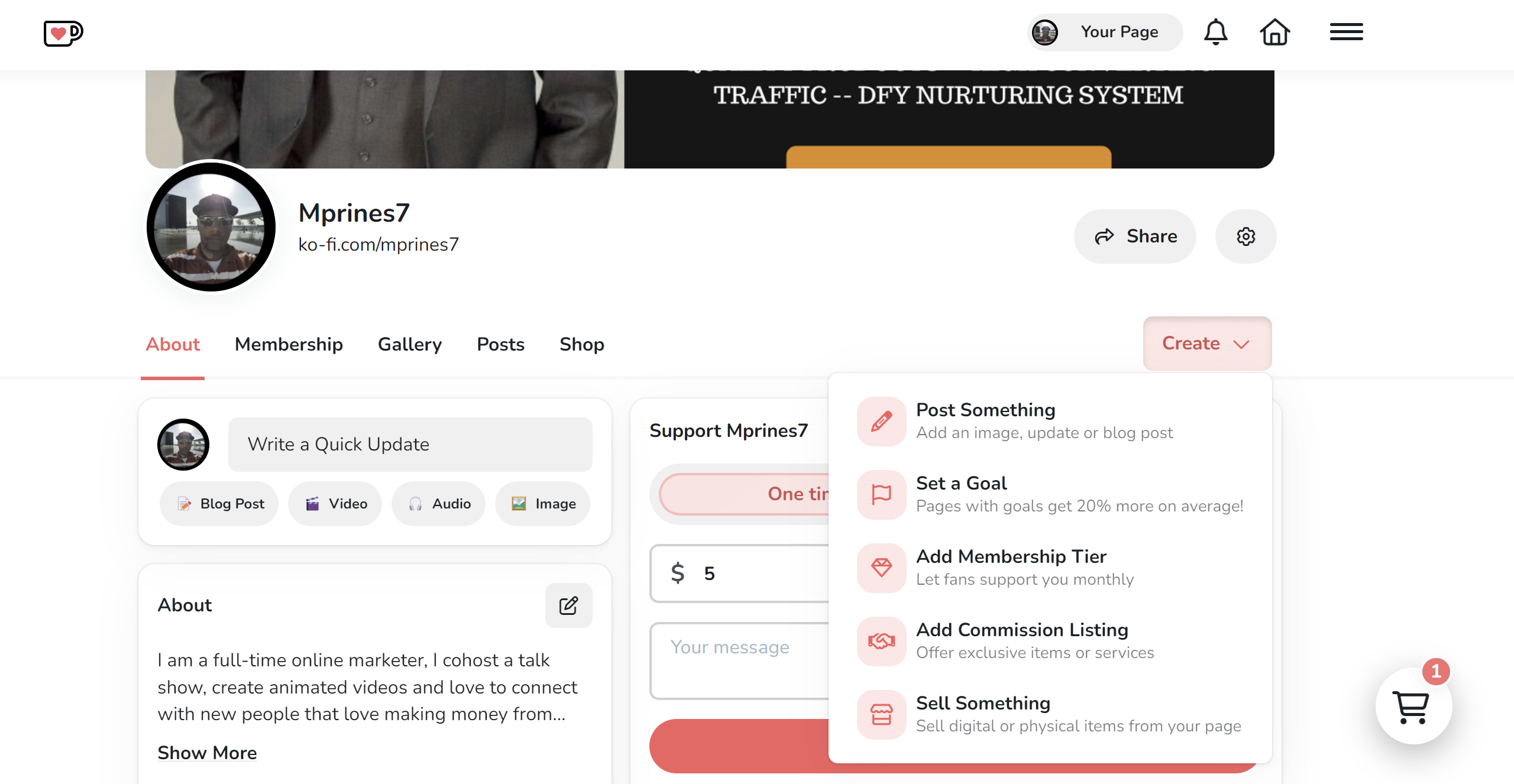Start a new Blog Post
This screenshot has width=1514, height=784.
tap(220, 504)
